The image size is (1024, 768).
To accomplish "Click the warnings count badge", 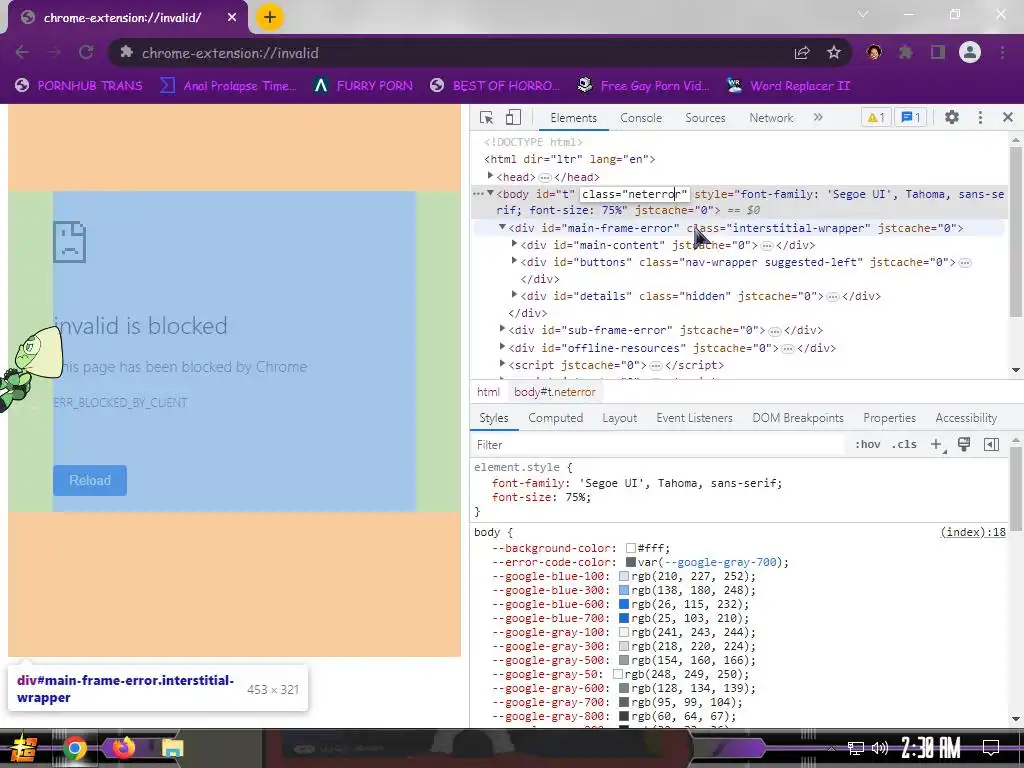I will click(x=875, y=118).
